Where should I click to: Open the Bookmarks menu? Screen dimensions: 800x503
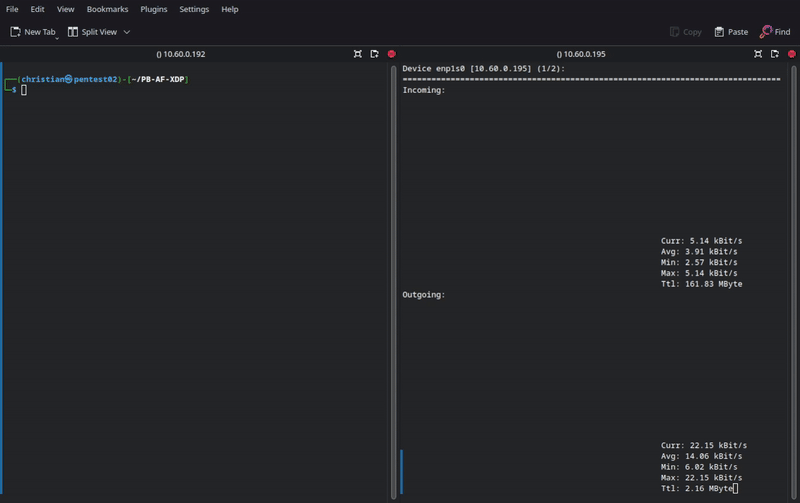pyautogui.click(x=107, y=9)
